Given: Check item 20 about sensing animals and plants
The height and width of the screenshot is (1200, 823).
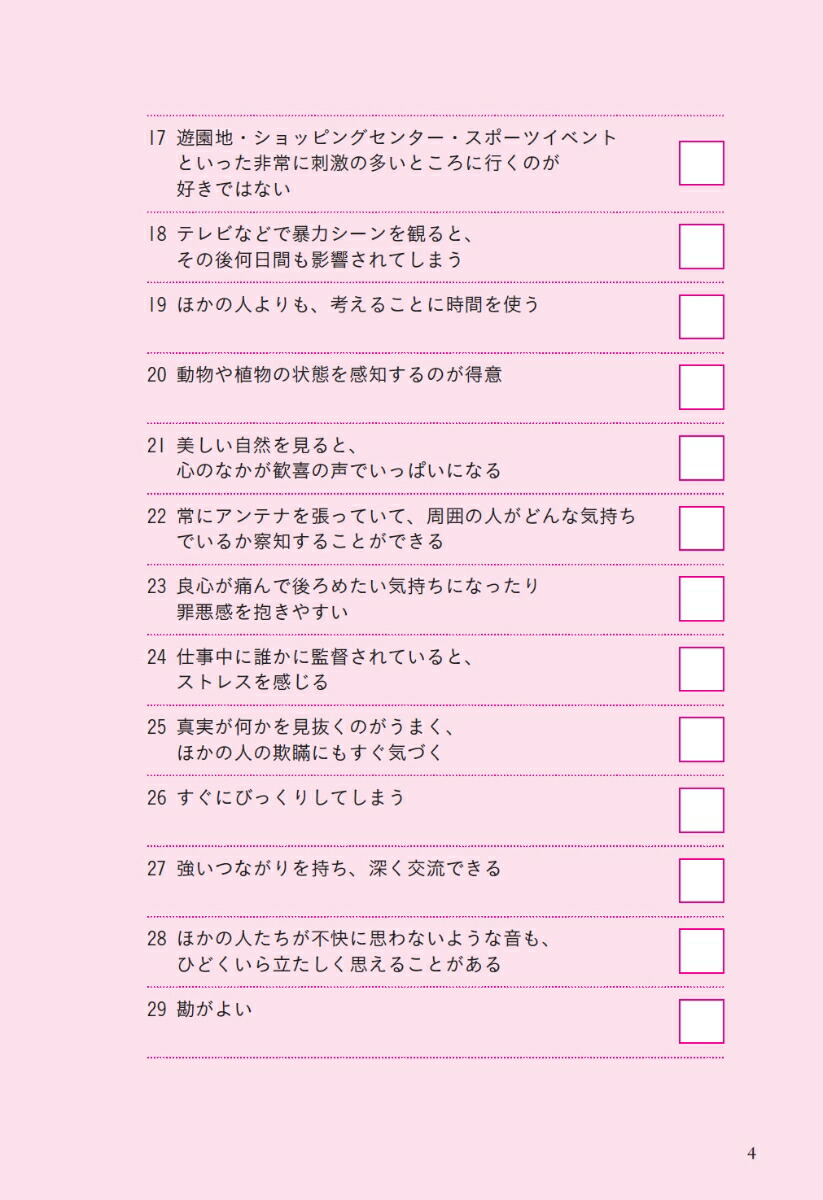Looking at the screenshot, I should click(701, 387).
